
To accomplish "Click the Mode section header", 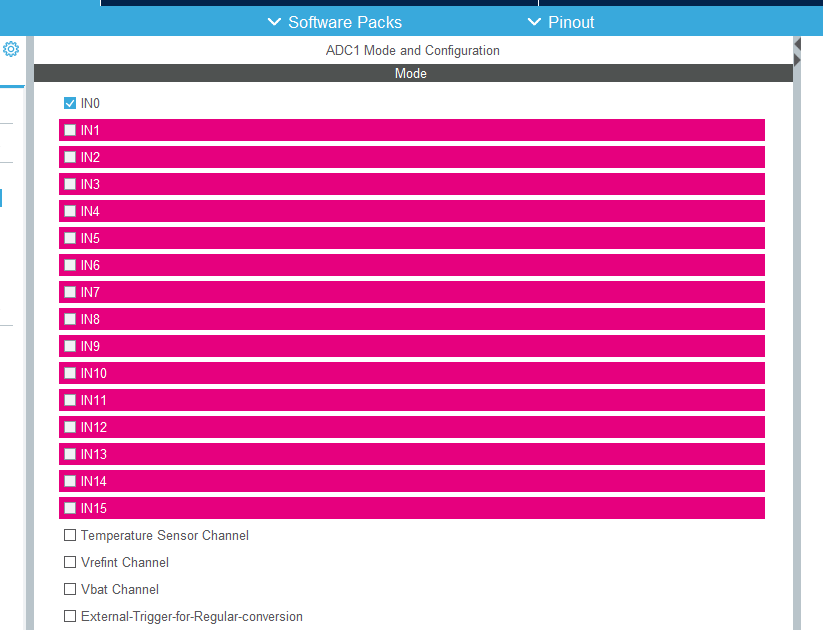I will [411, 72].
